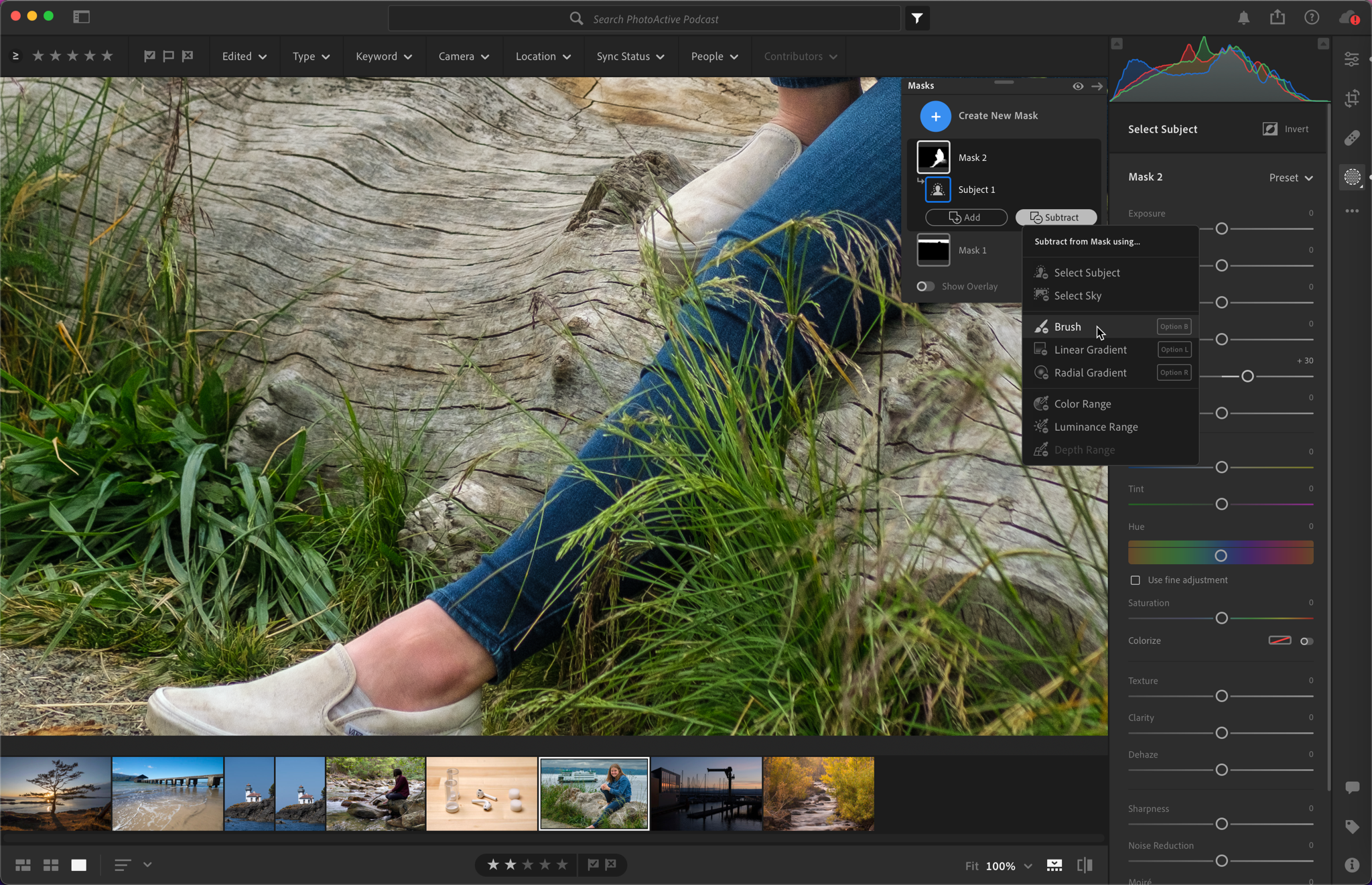
Task: Click the Hue color slider handle
Action: pos(1221,555)
